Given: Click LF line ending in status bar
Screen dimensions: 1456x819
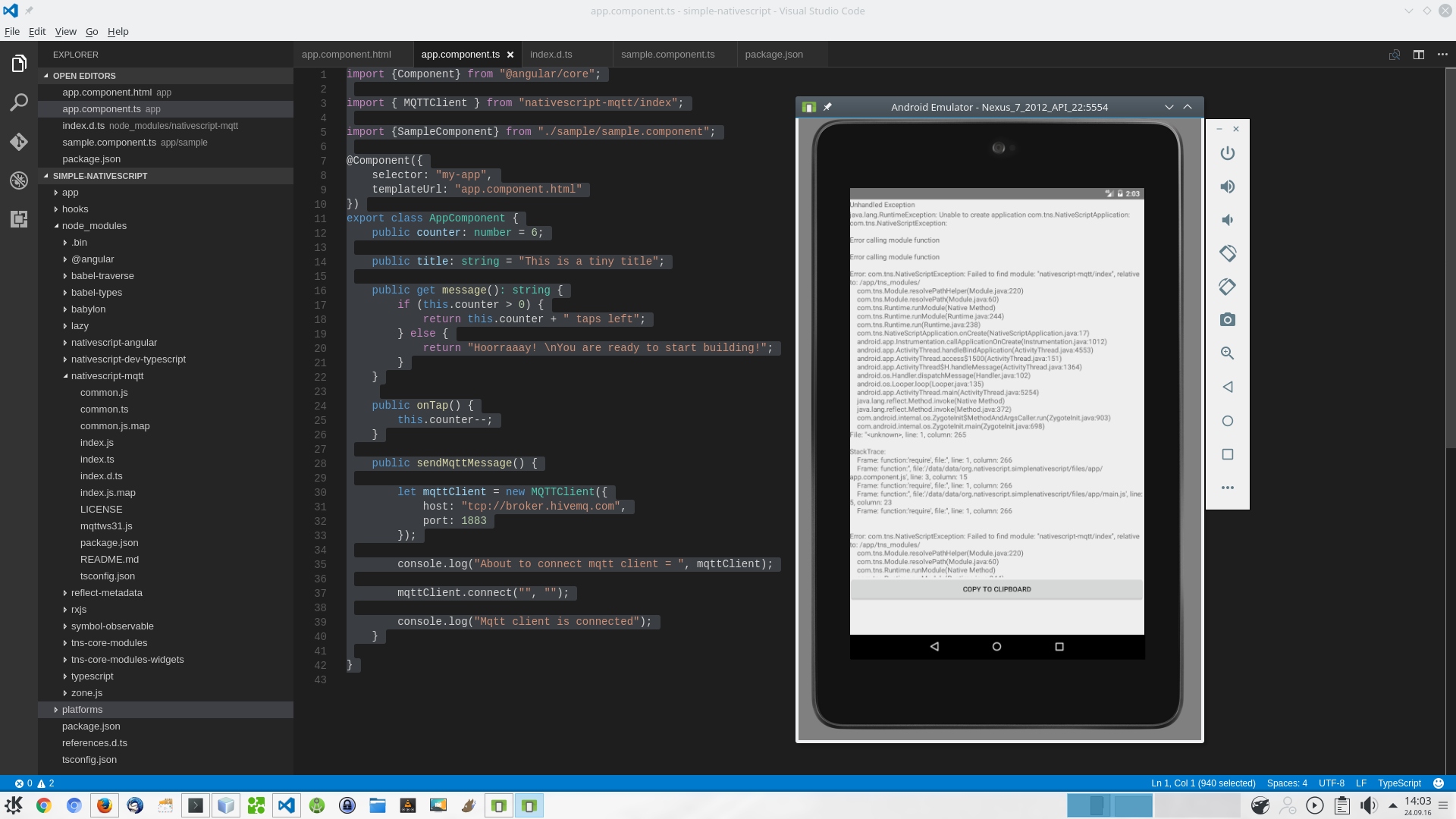Looking at the screenshot, I should tap(1361, 783).
